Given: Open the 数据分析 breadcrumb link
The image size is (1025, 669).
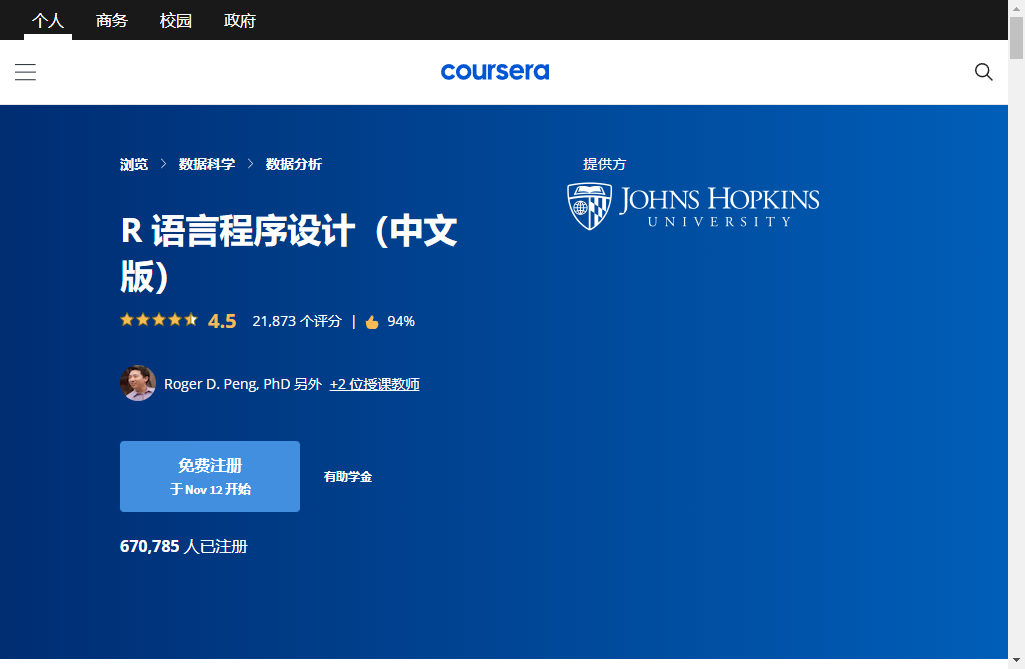Looking at the screenshot, I should coord(294,164).
